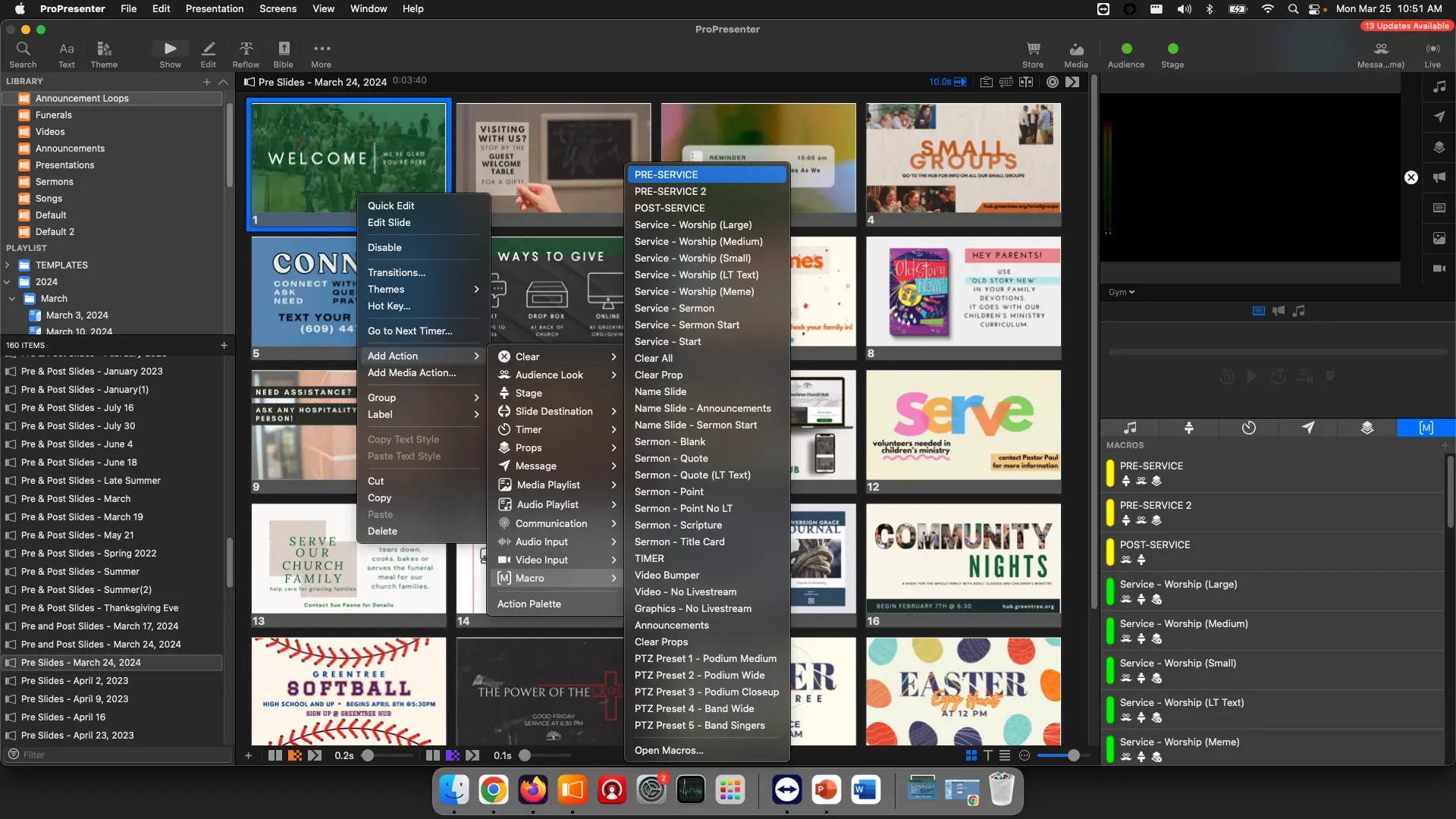Switch to the Macros panel tab icon

pos(1426,428)
